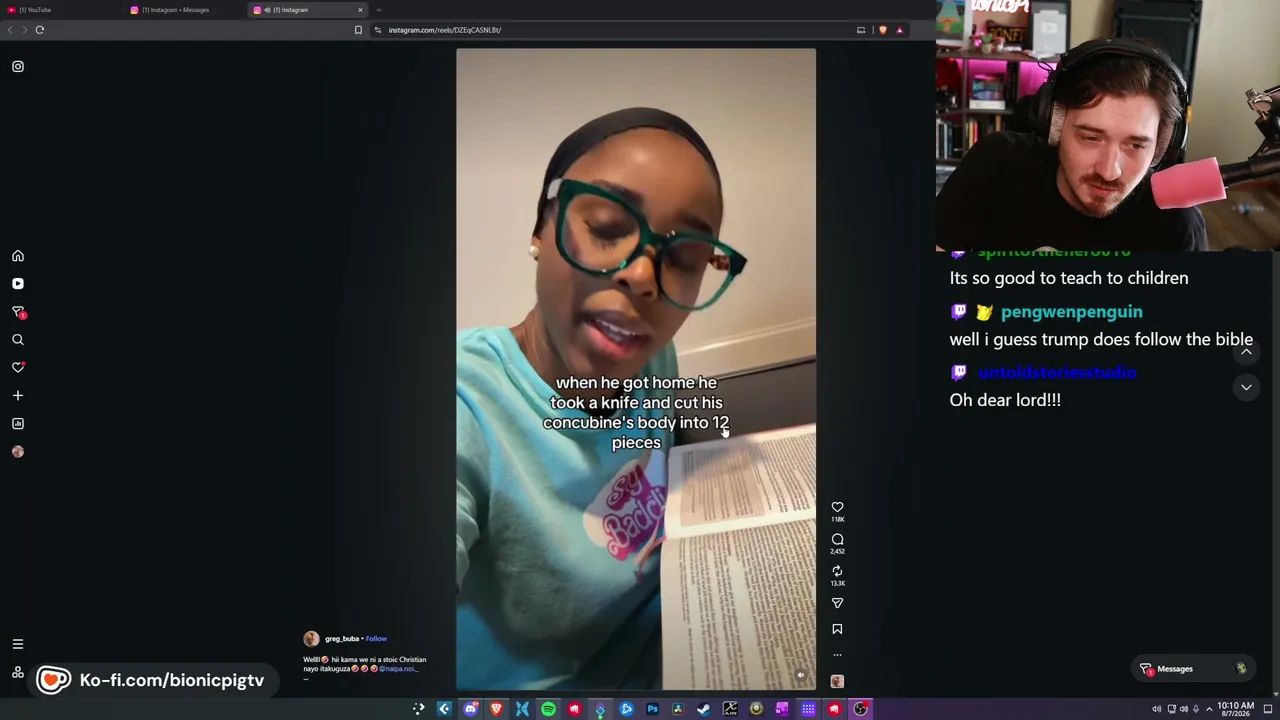
Task: Open Photoshop from the taskbar
Action: (x=652, y=709)
